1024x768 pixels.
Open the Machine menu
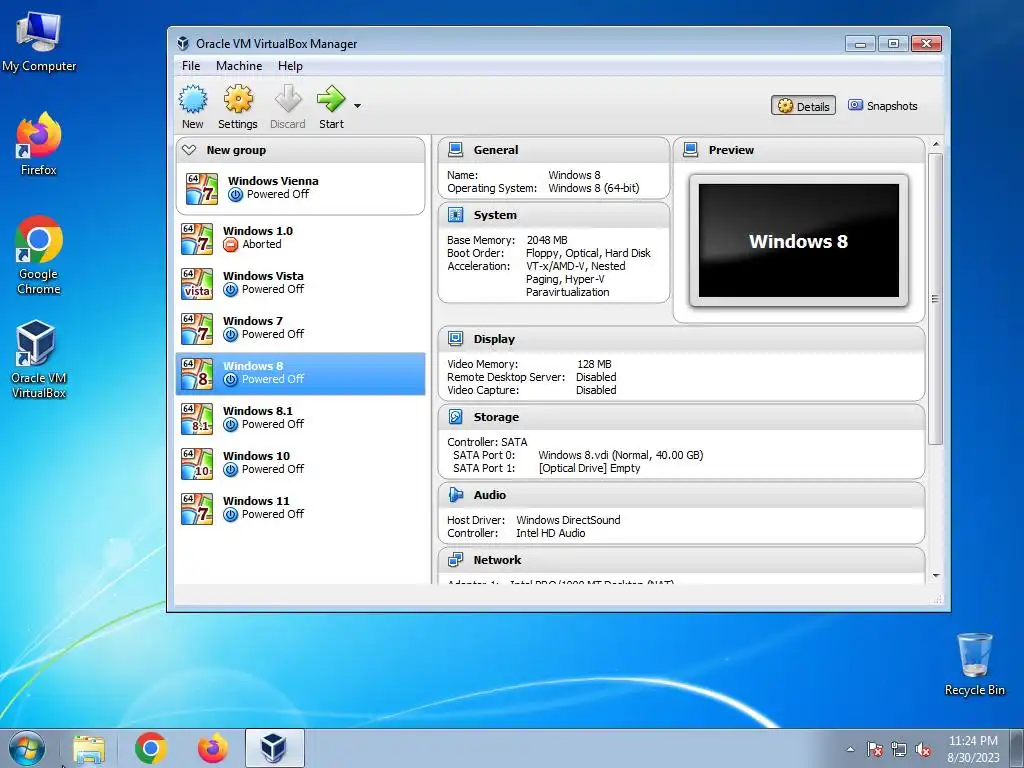(x=239, y=66)
